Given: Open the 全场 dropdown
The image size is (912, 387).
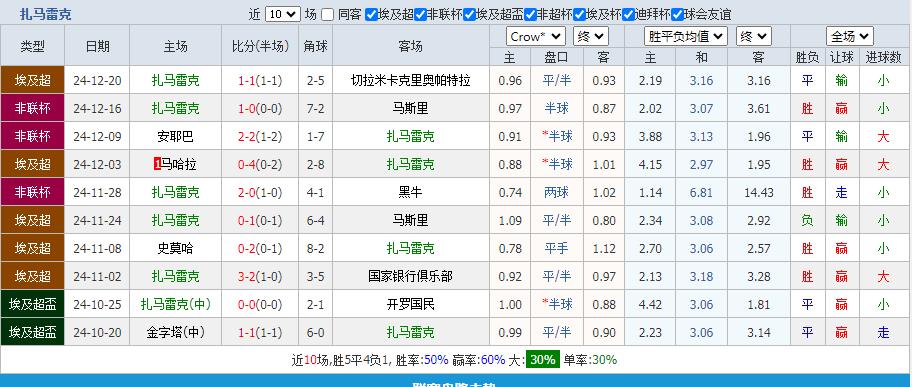Looking at the screenshot, I should [850, 37].
